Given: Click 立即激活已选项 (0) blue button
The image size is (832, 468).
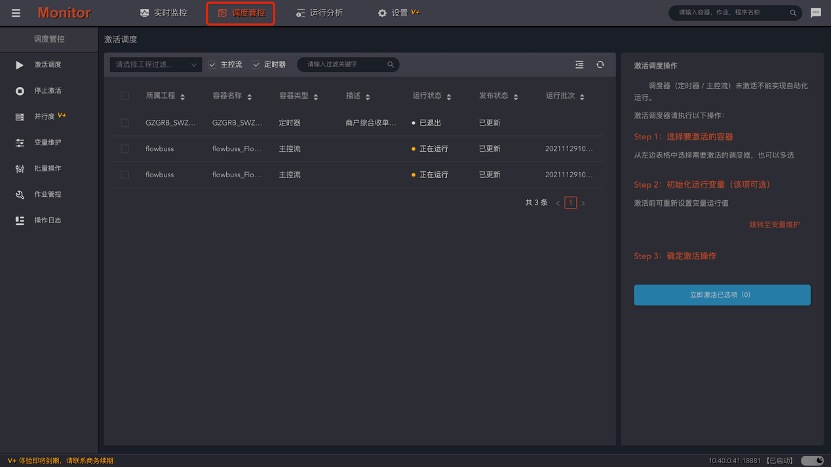Looking at the screenshot, I should coord(722,295).
